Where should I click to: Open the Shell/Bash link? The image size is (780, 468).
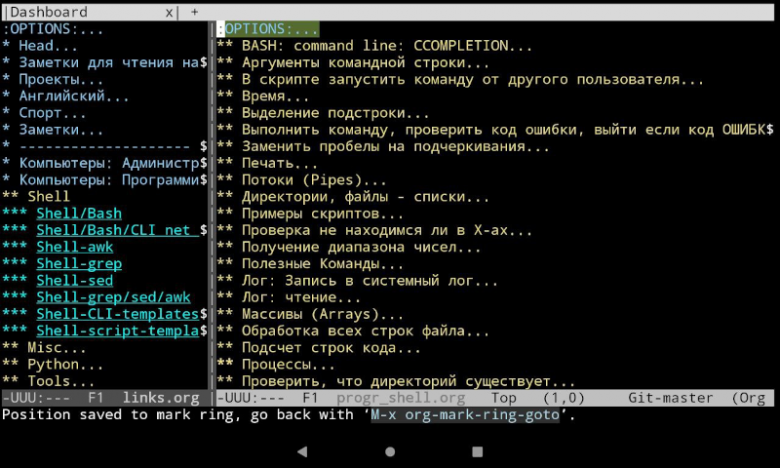79,213
